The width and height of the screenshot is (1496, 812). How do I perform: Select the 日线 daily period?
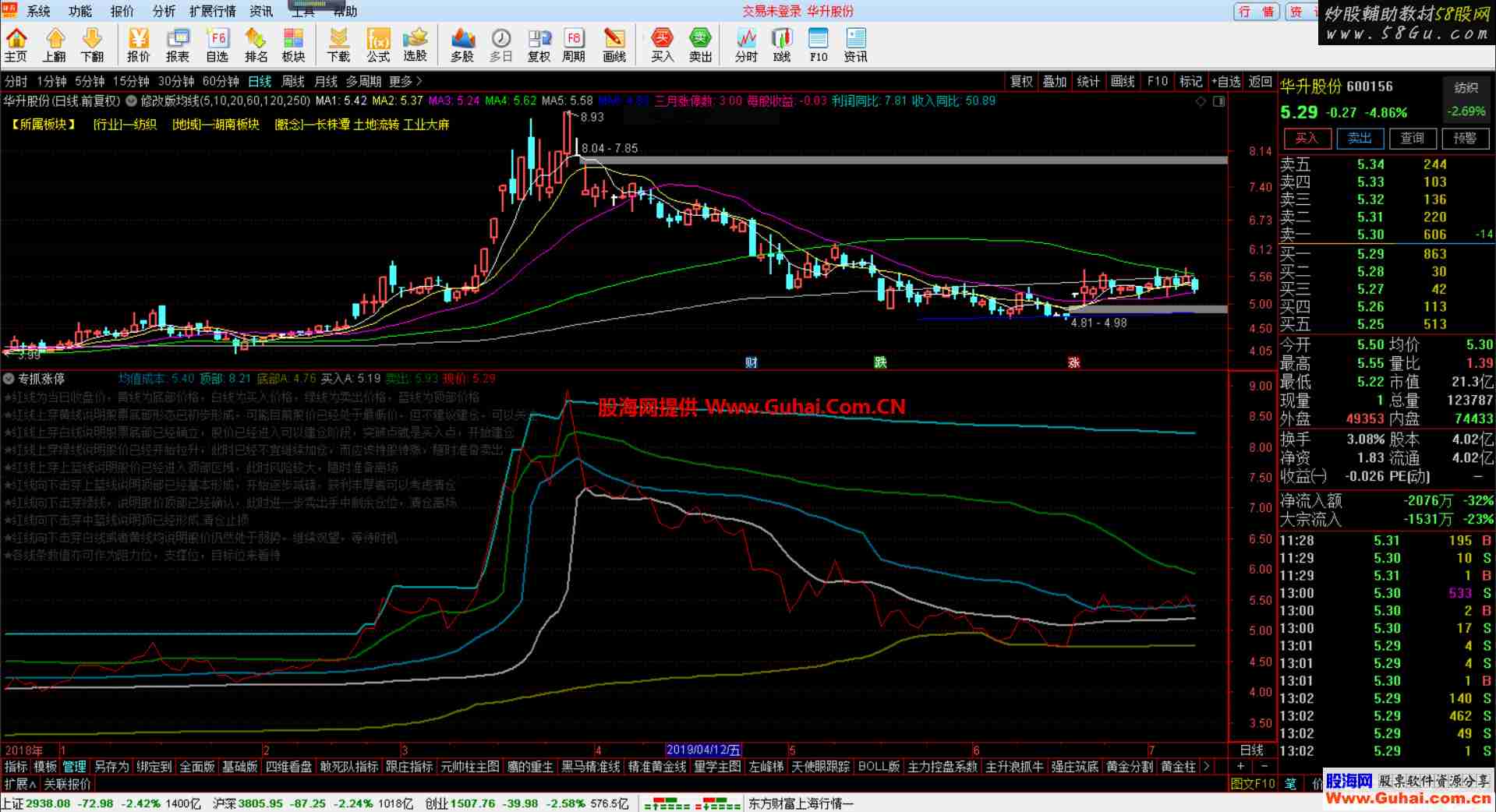click(x=260, y=81)
